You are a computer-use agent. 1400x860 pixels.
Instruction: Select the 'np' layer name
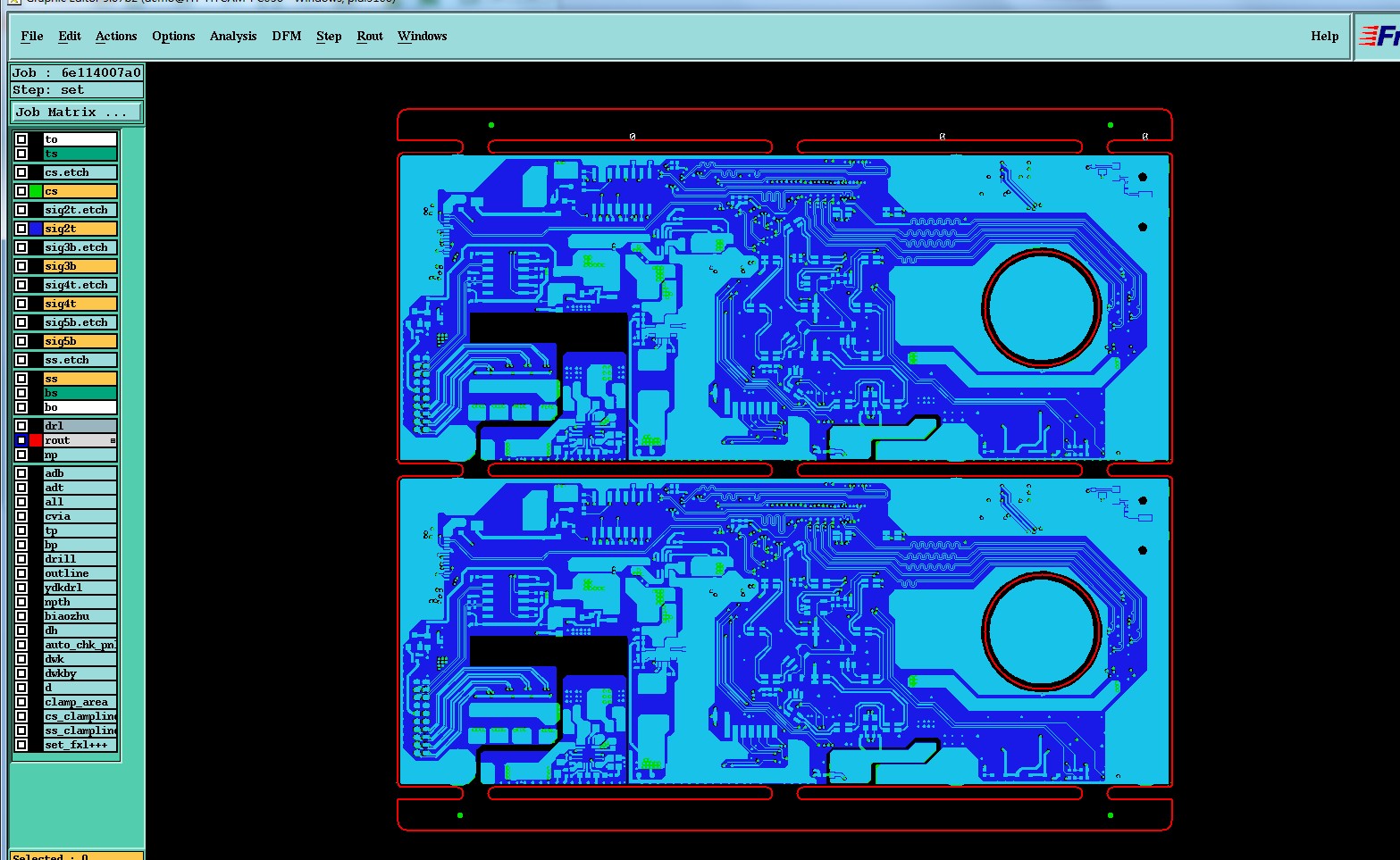point(80,455)
